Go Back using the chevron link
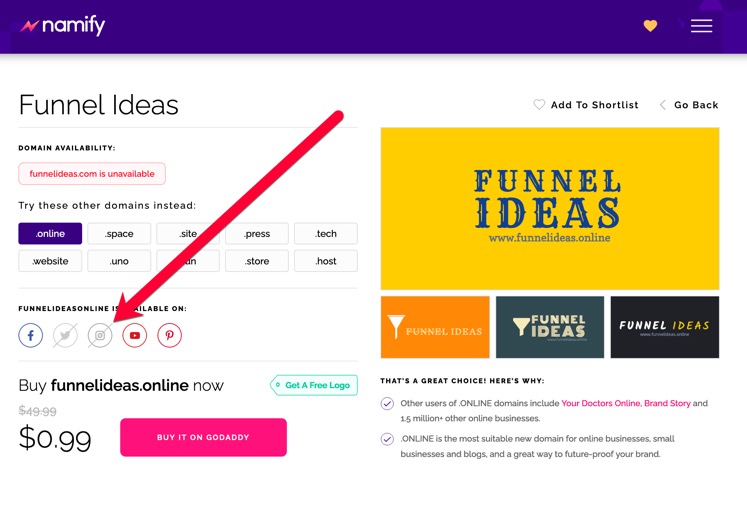Viewport: 747px width, 514px height. click(689, 105)
